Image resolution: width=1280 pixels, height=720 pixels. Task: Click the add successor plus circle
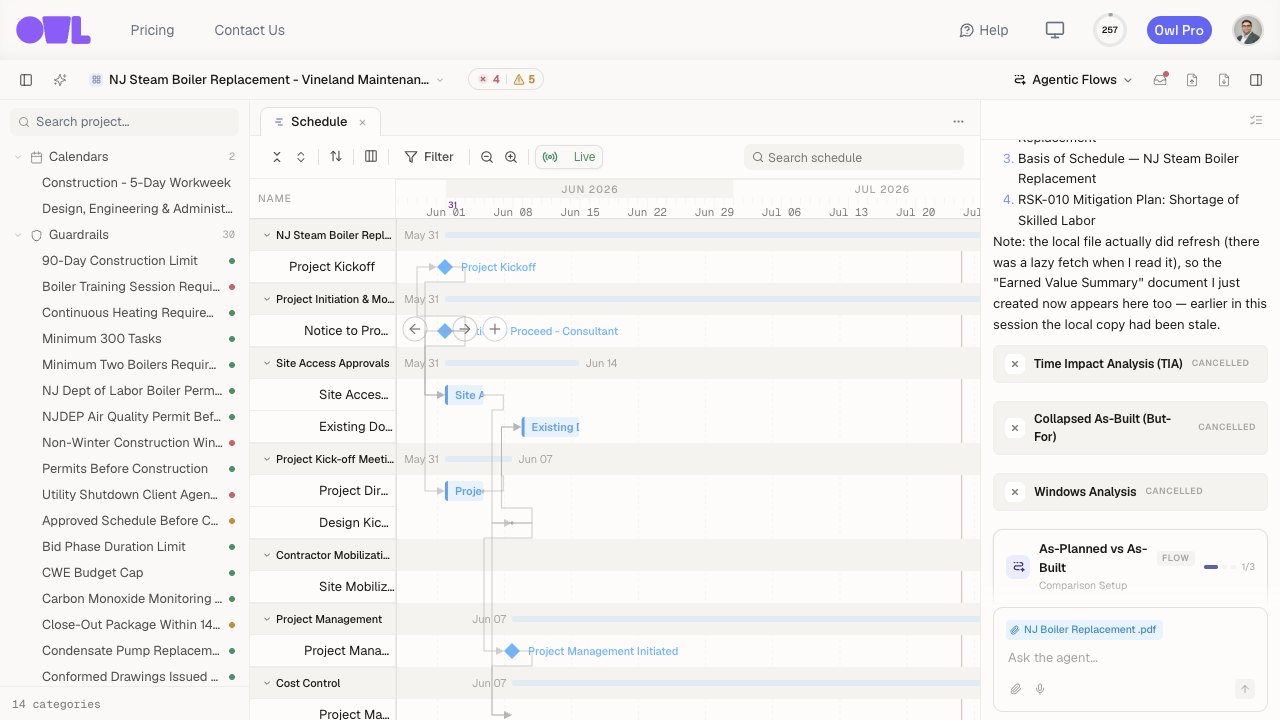(x=495, y=329)
